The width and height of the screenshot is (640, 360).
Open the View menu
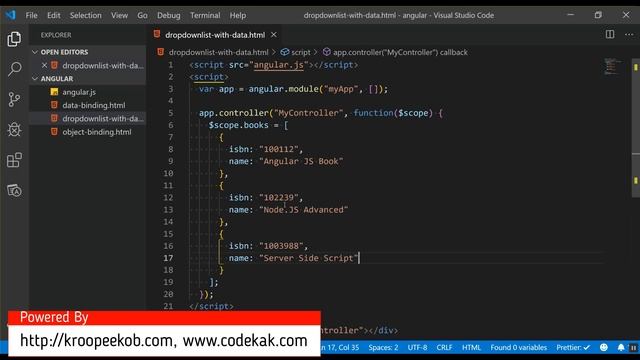119,15
